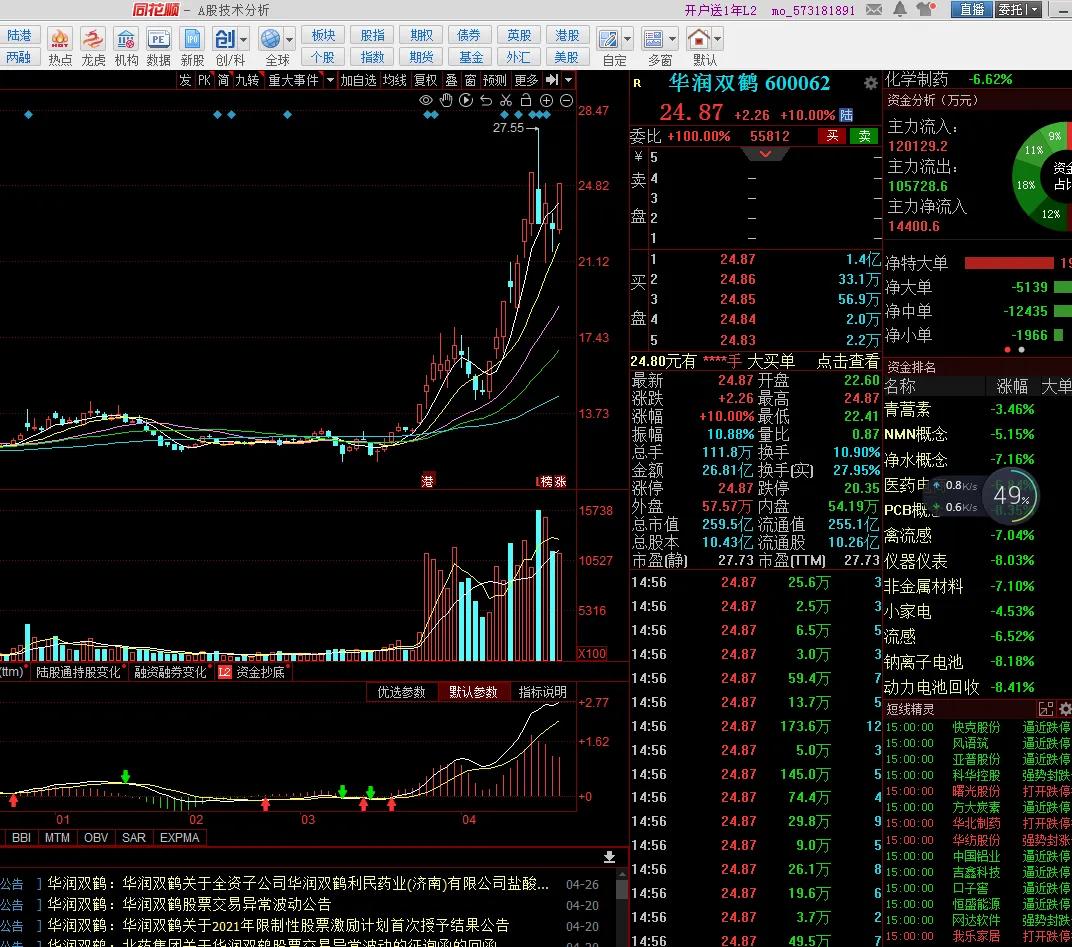
Task: Expand the 全球 global dropdown arrow
Action: 289,40
